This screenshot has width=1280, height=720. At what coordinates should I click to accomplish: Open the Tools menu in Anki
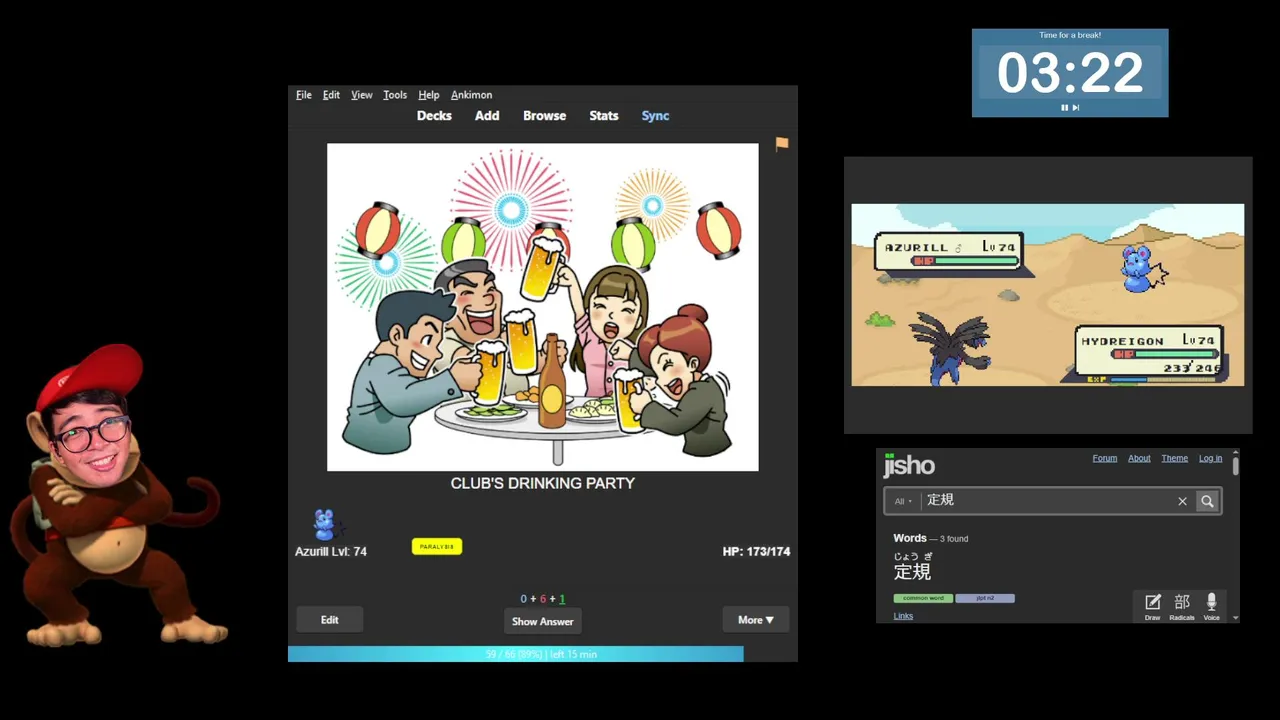coord(395,95)
